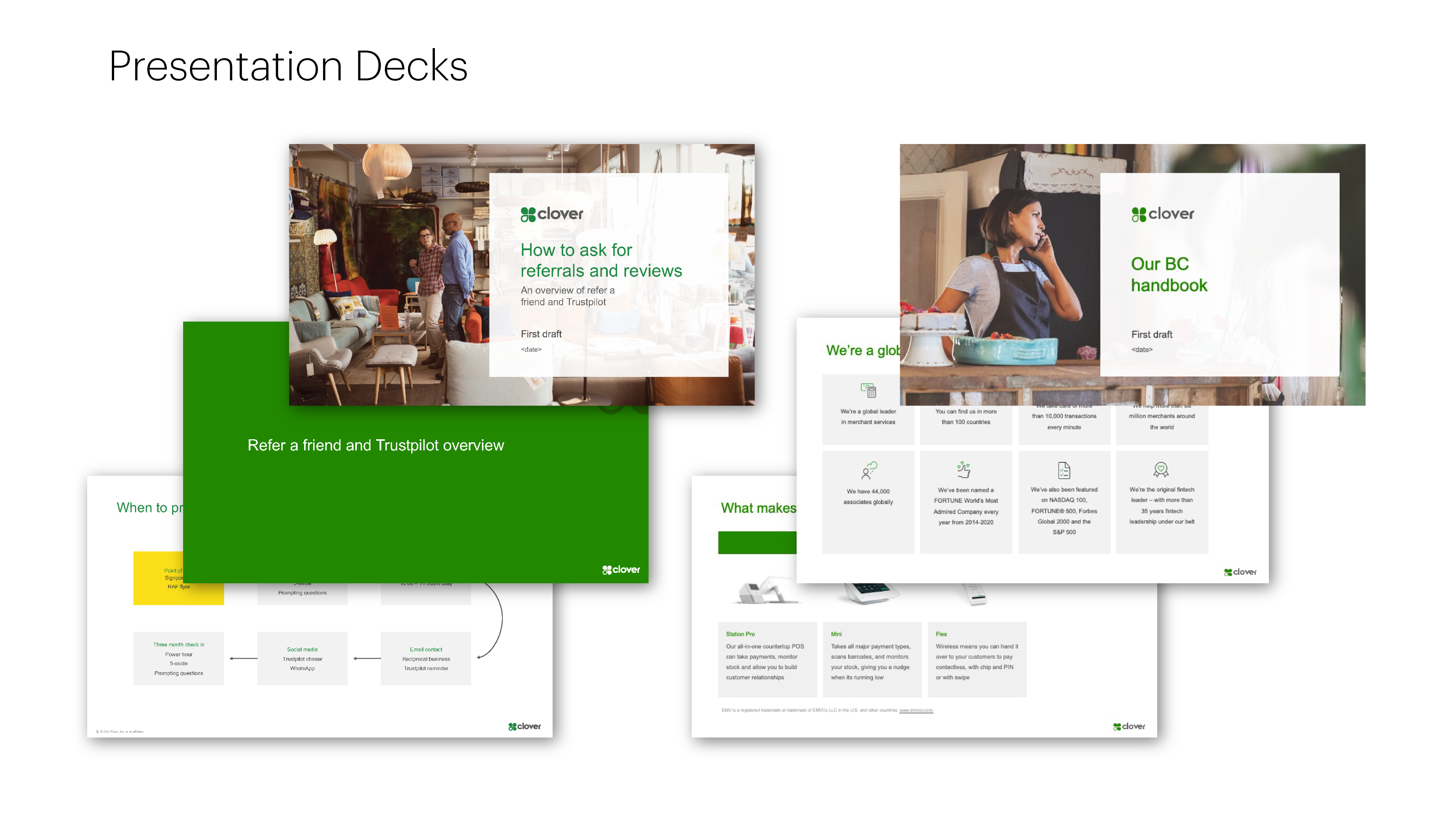Image resolution: width=1456 pixels, height=819 pixels.
Task: Click the hand icon above FORTUNE Most Admired
Action: point(964,469)
